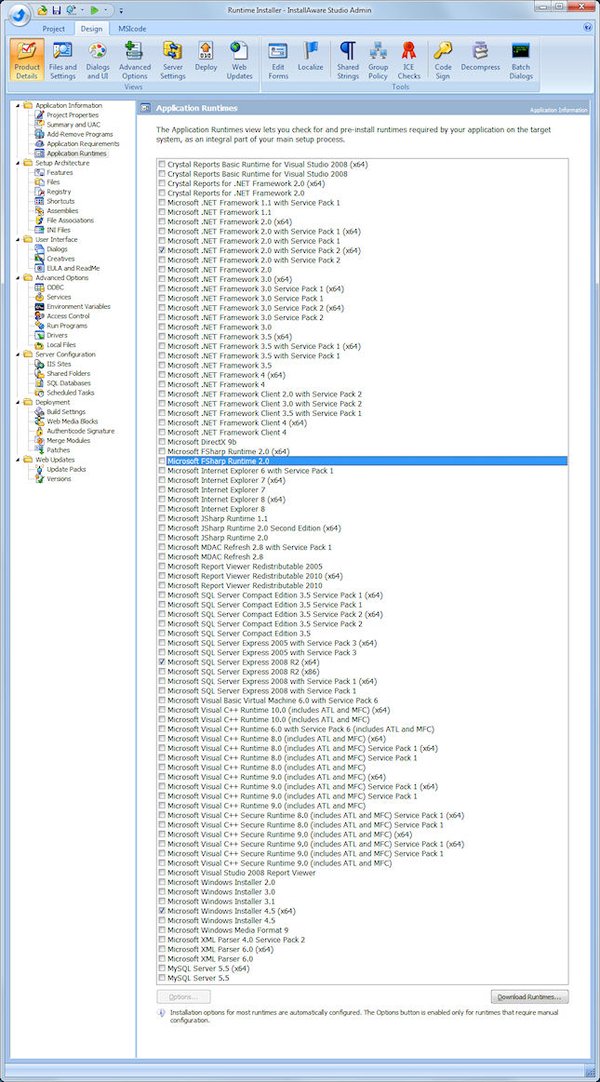Image resolution: width=600 pixels, height=1082 pixels.
Task: Open the Advanced Options view
Action: pyautogui.click(x=134, y=61)
